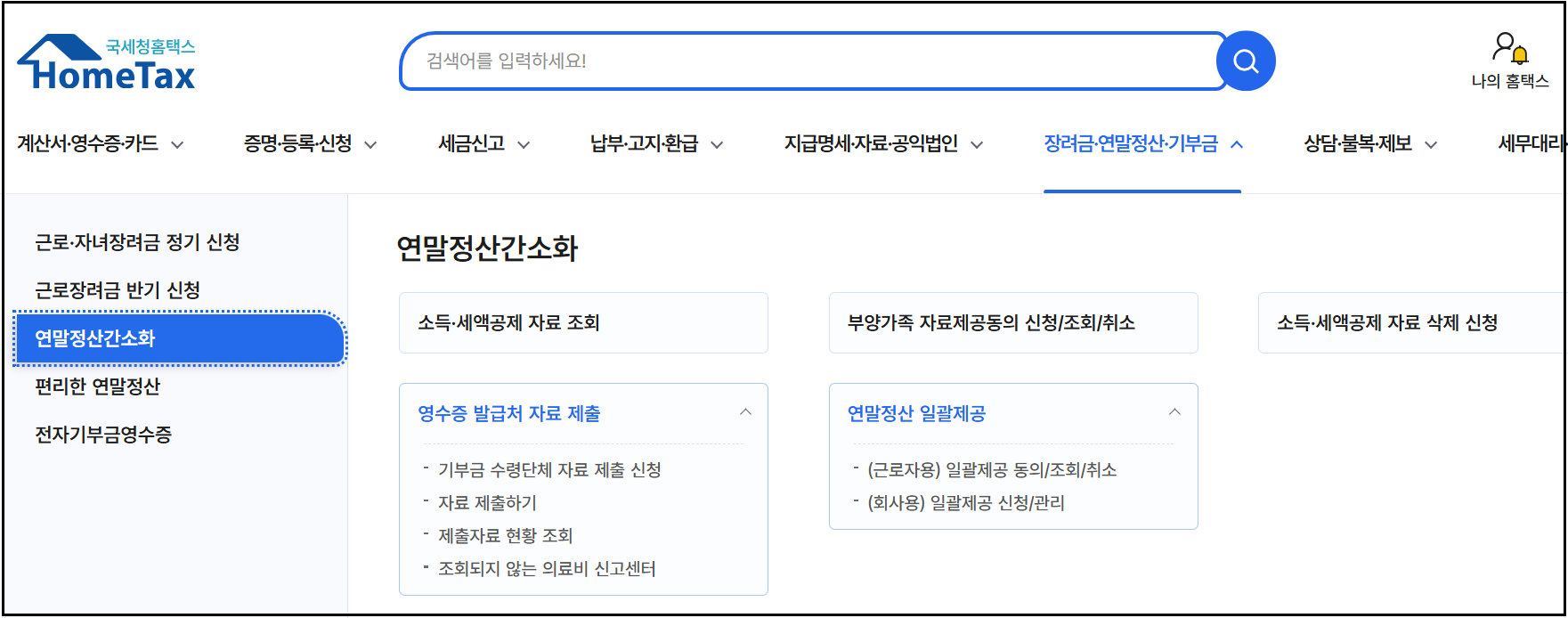This screenshot has width=1568, height=618.
Task: Expand chevron next to 상담·불복·제보
Action: tap(1431, 145)
